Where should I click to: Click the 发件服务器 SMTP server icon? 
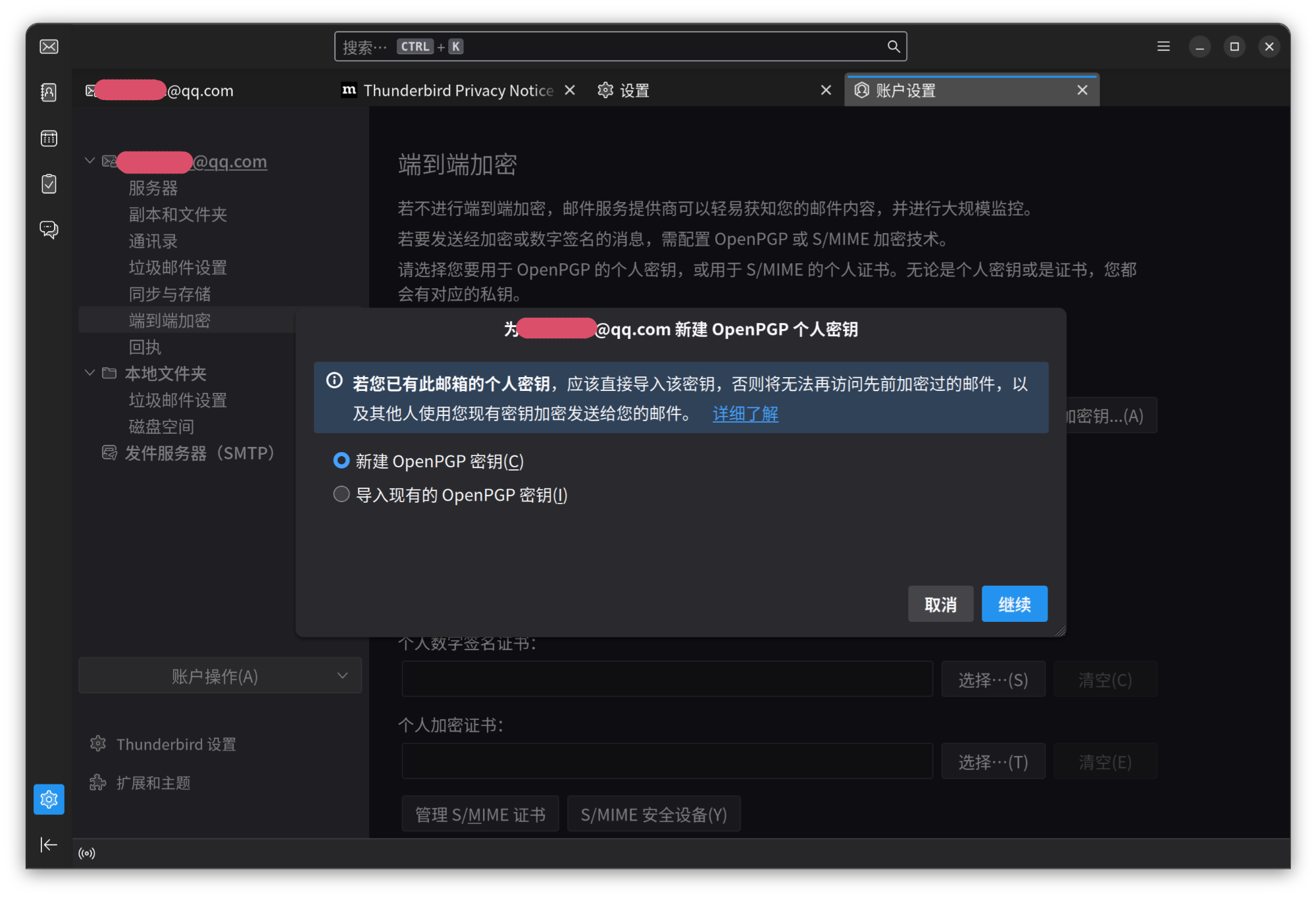[x=109, y=453]
